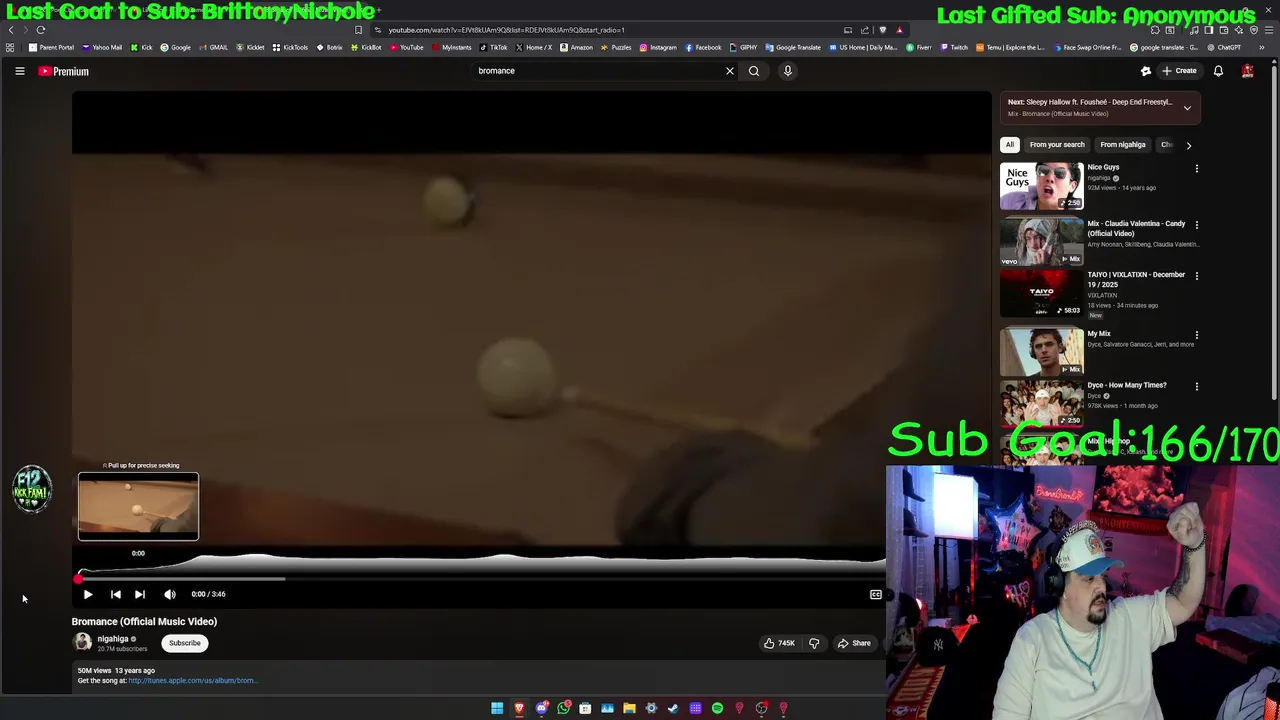Skip to next video
Image resolution: width=1280 pixels, height=720 pixels.
coord(140,594)
